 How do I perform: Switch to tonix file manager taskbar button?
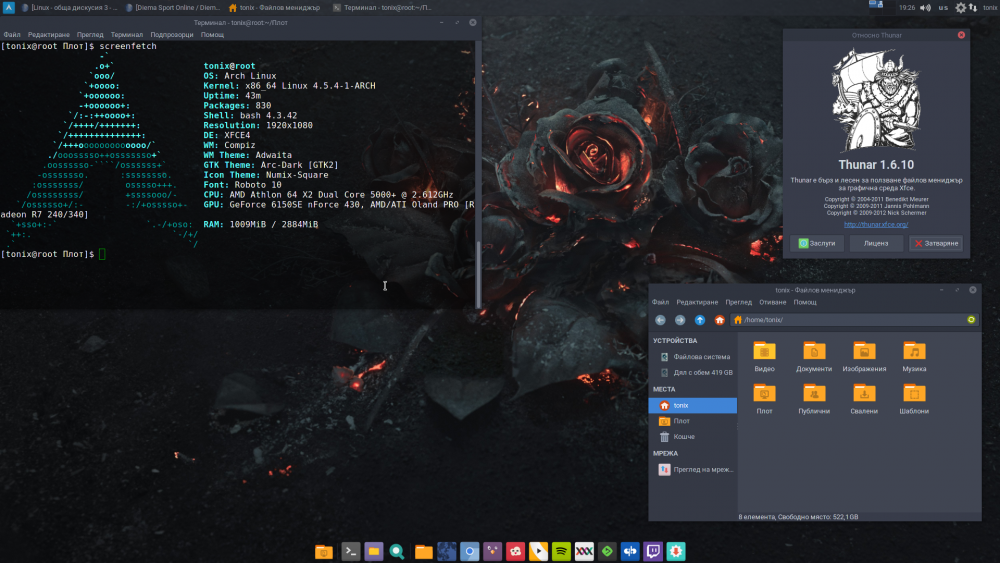pyautogui.click(x=277, y=8)
